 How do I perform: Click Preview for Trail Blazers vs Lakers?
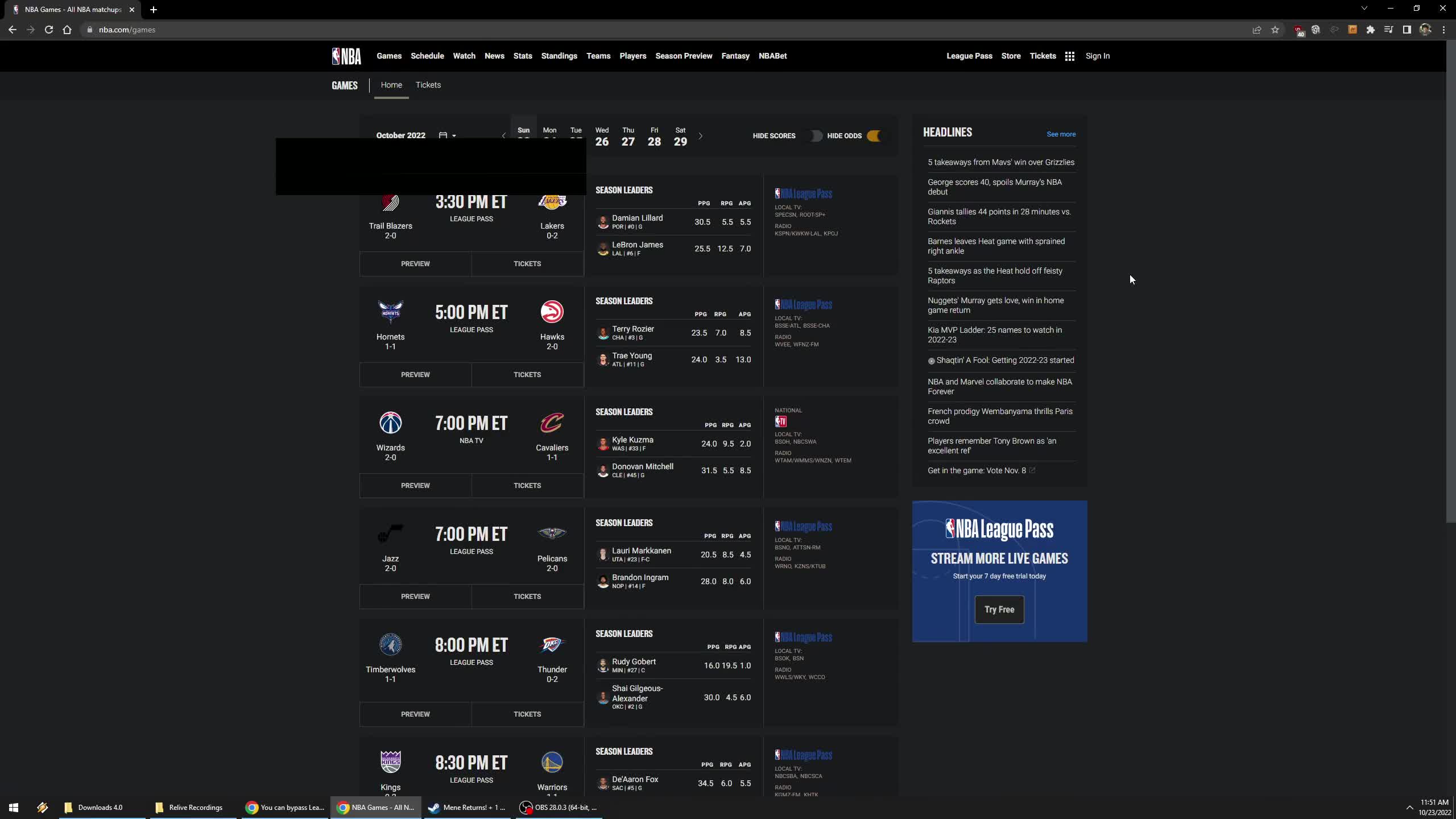415,264
